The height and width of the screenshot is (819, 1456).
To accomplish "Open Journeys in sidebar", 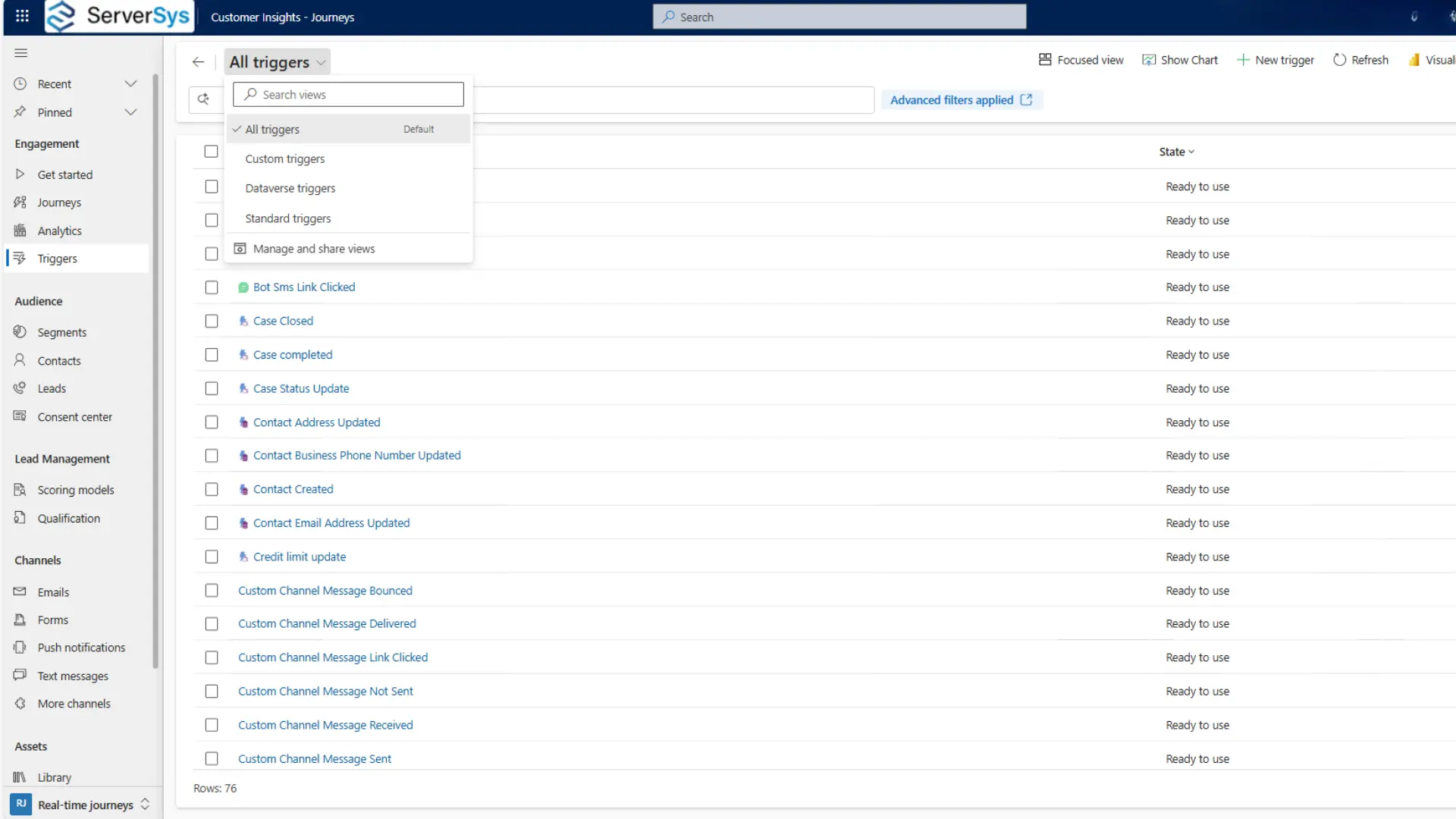I will pos(59,202).
